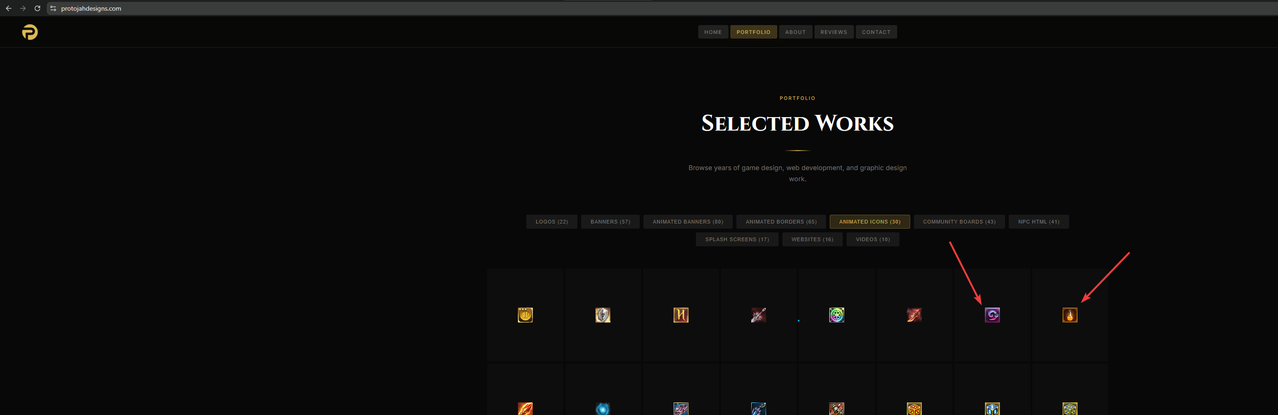This screenshot has width=1278, height=415.
Task: Filter by Websites (16)
Action: coord(813,240)
